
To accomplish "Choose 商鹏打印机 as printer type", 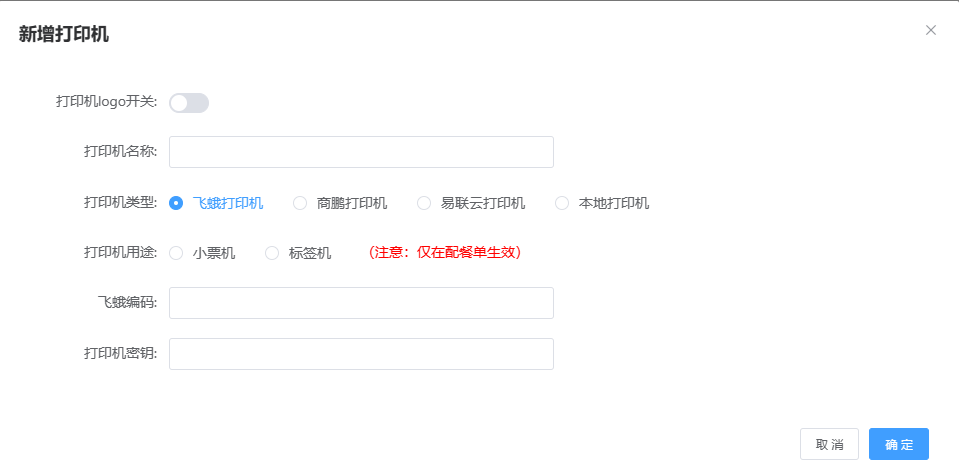I will [300, 203].
